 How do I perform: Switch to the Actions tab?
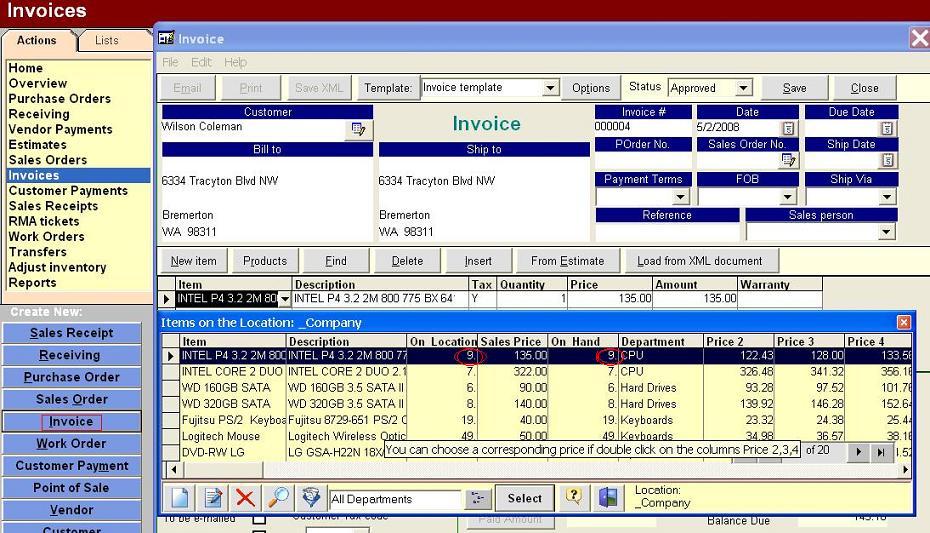pos(37,40)
